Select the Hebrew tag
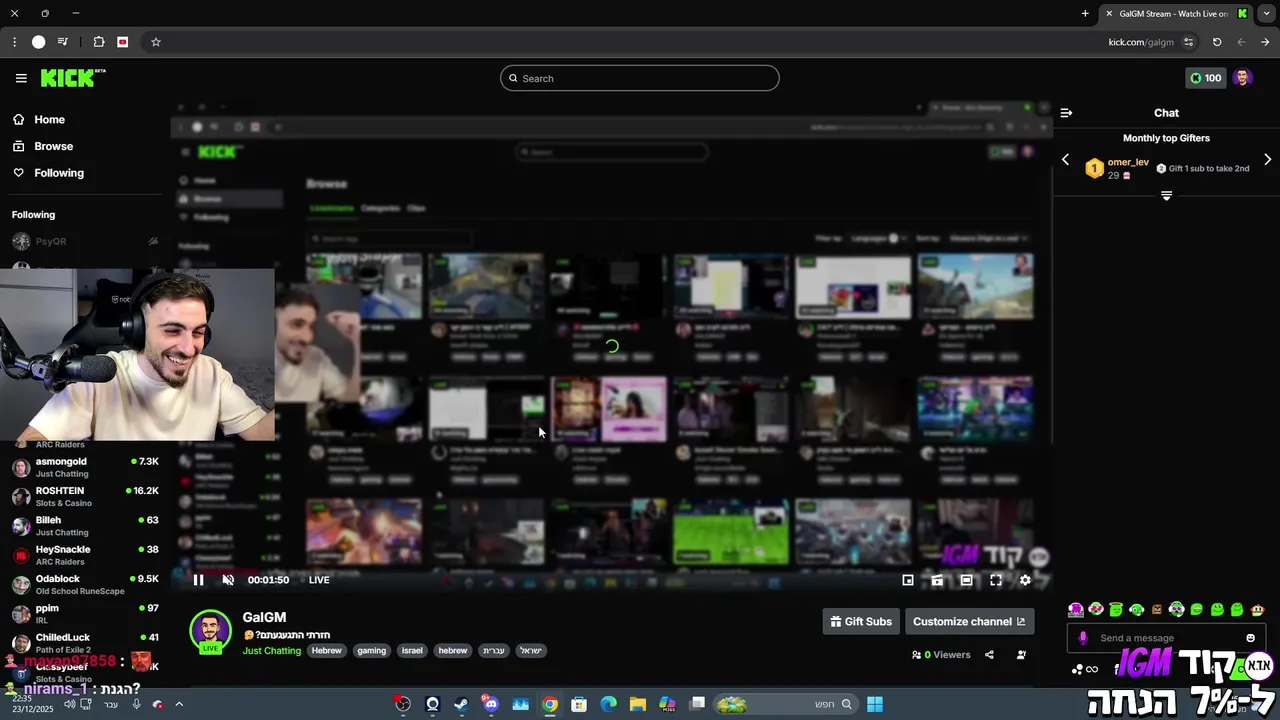Screen dimensions: 1280x720 pyautogui.click(x=326, y=651)
